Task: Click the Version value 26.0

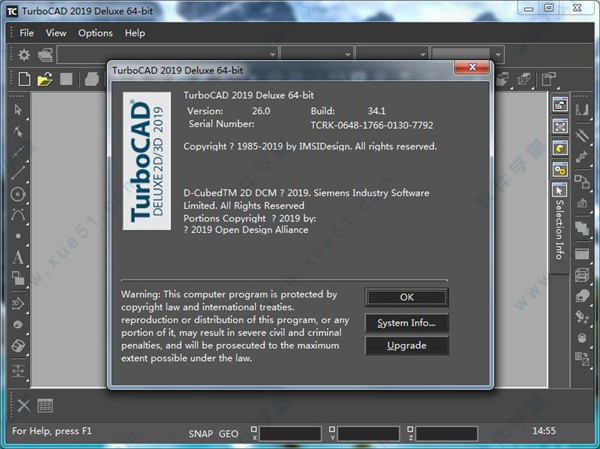Action: coord(261,111)
